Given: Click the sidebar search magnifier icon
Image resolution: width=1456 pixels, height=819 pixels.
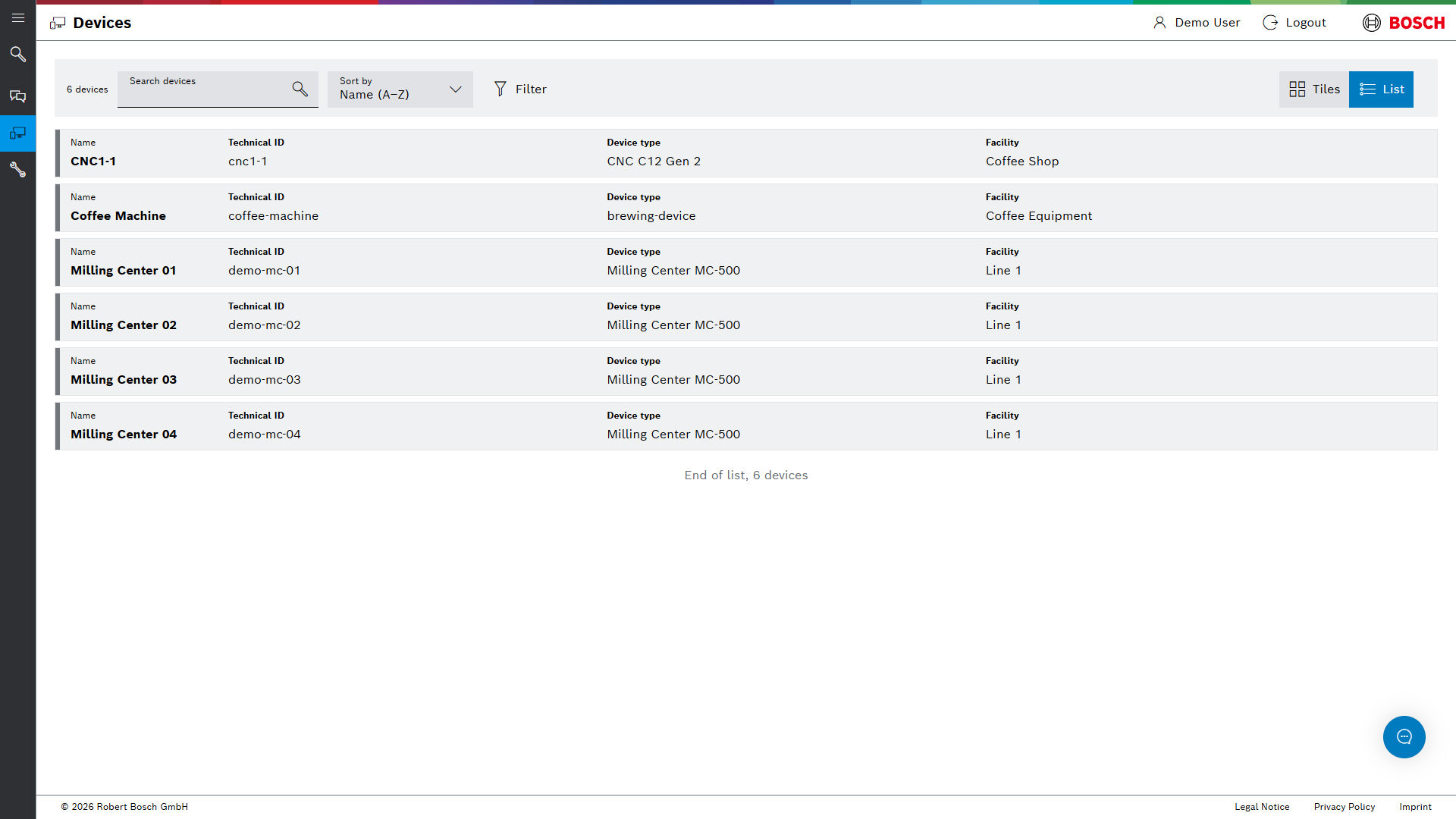Looking at the screenshot, I should point(18,55).
